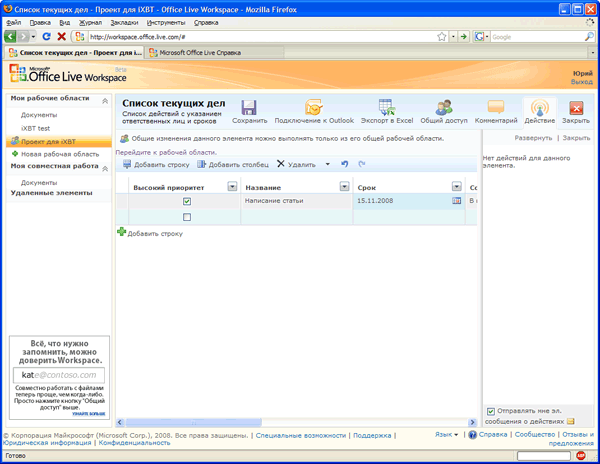
Task: Click Новая рабочая область link
Action: (x=60, y=154)
